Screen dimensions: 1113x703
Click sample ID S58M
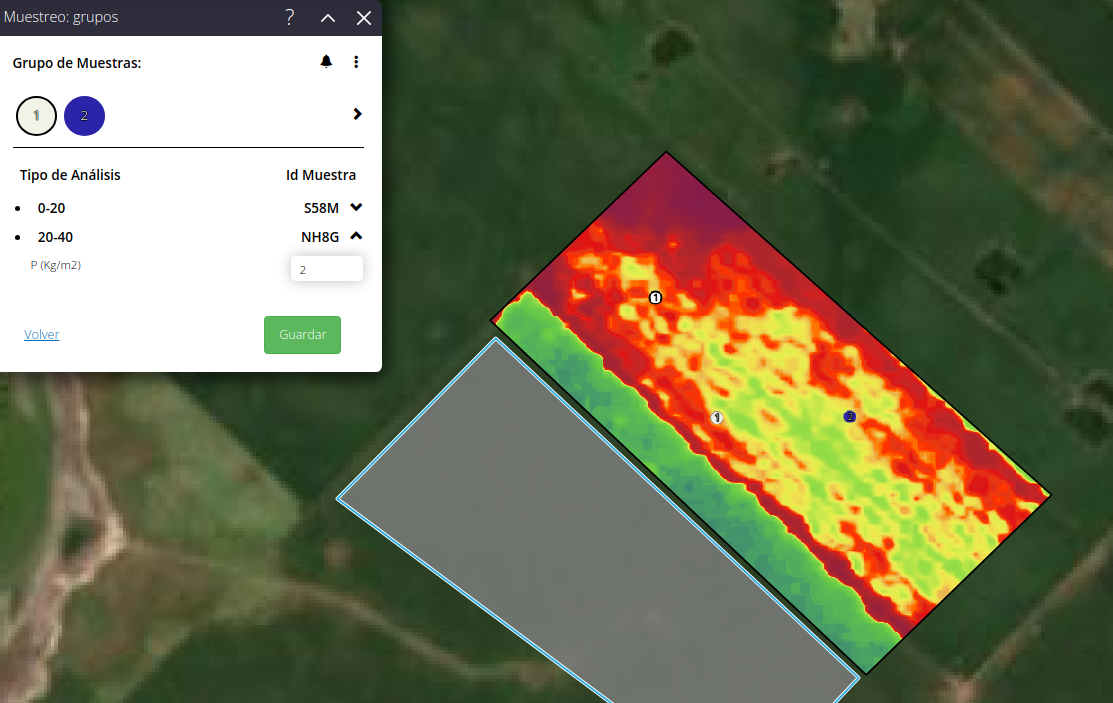point(322,208)
